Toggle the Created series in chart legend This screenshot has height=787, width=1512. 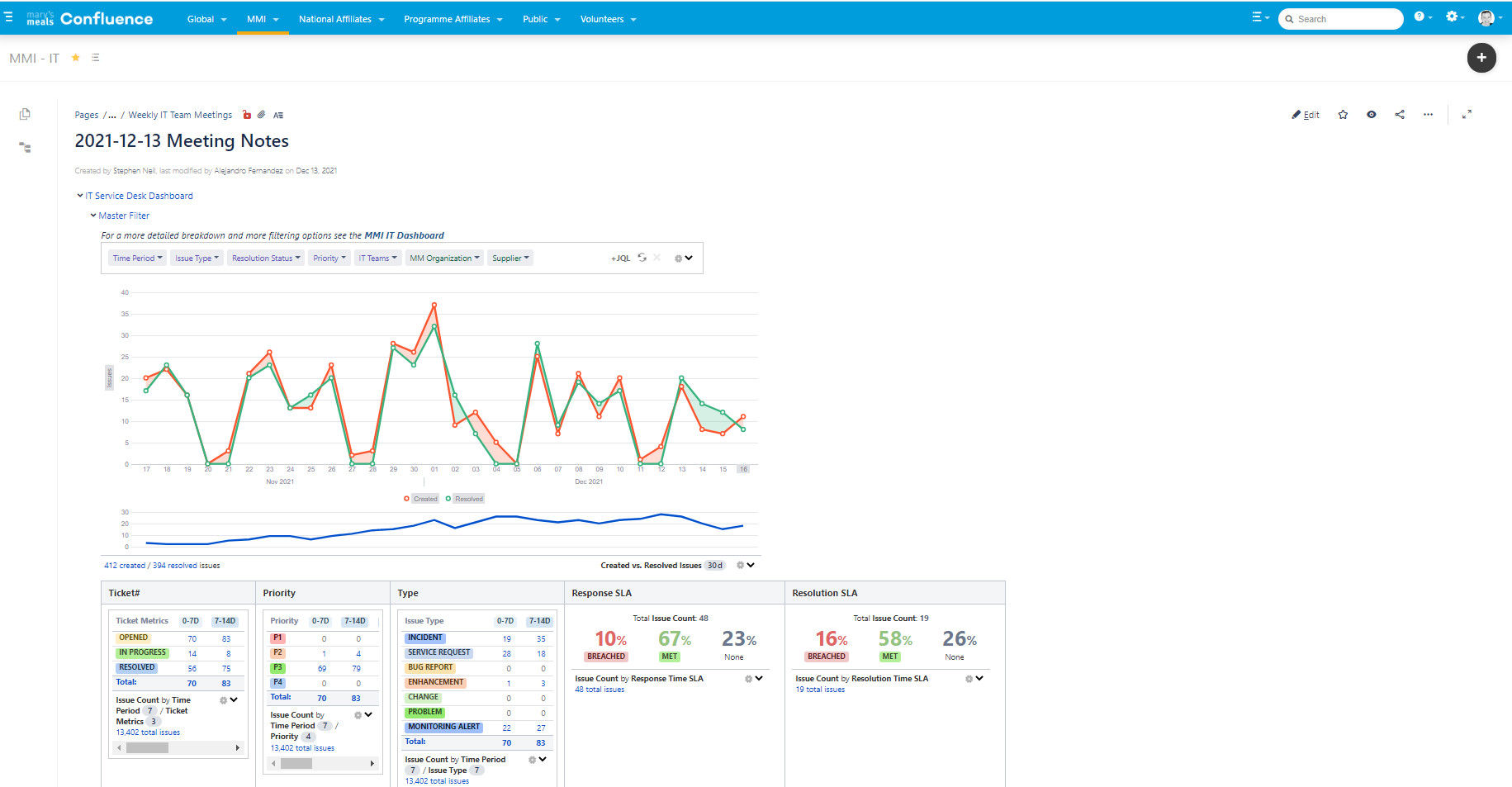click(x=421, y=499)
